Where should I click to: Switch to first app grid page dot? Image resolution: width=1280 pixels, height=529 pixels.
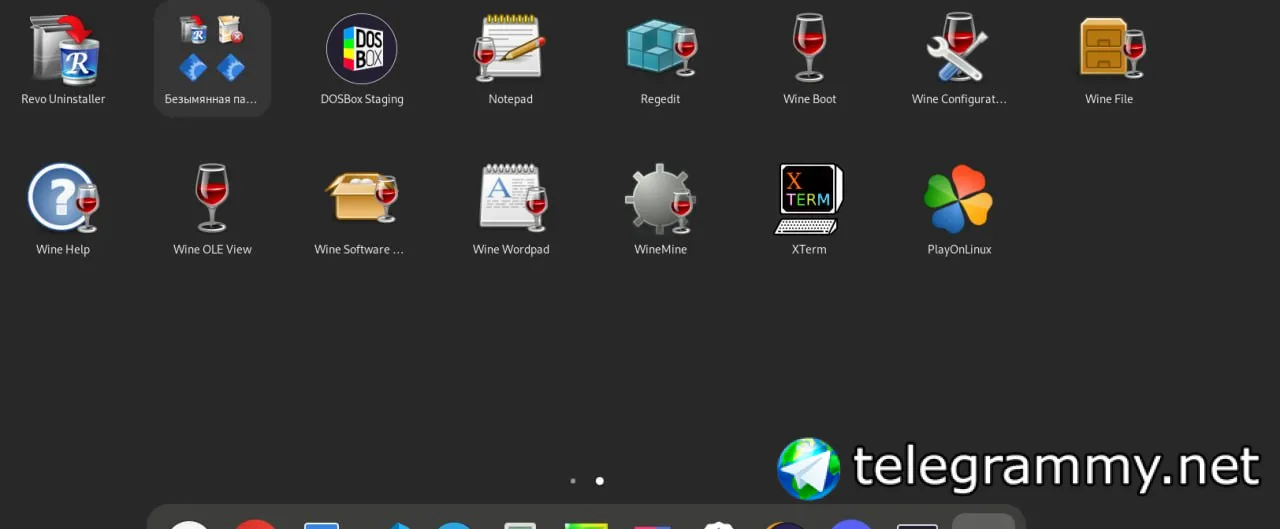coord(573,481)
